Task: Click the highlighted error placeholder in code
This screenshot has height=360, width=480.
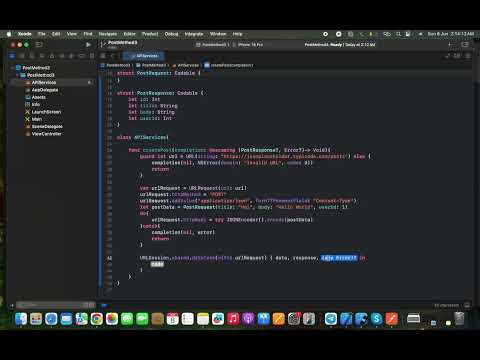Action: [339, 258]
